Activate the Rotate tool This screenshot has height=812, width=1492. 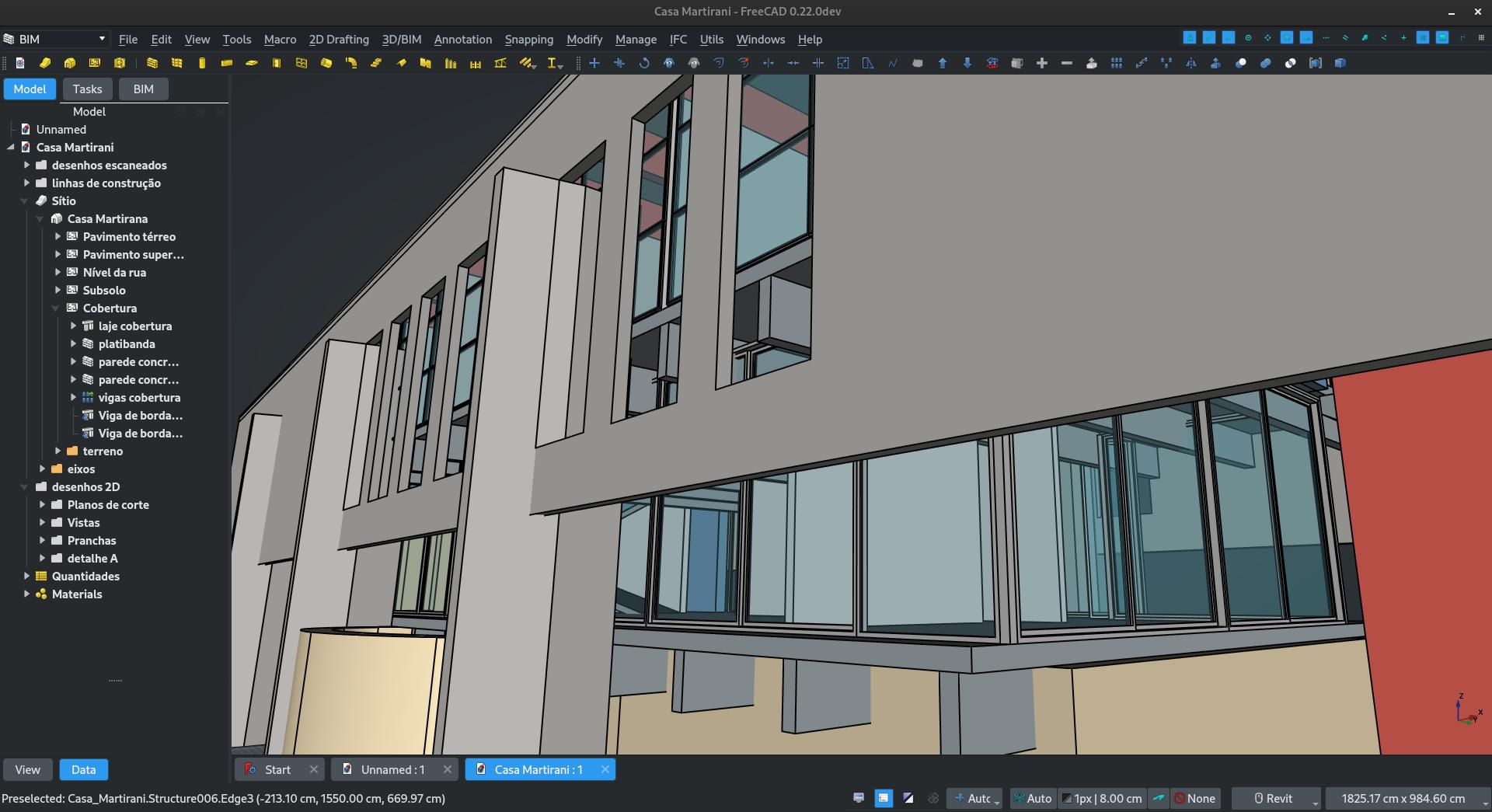pos(645,63)
